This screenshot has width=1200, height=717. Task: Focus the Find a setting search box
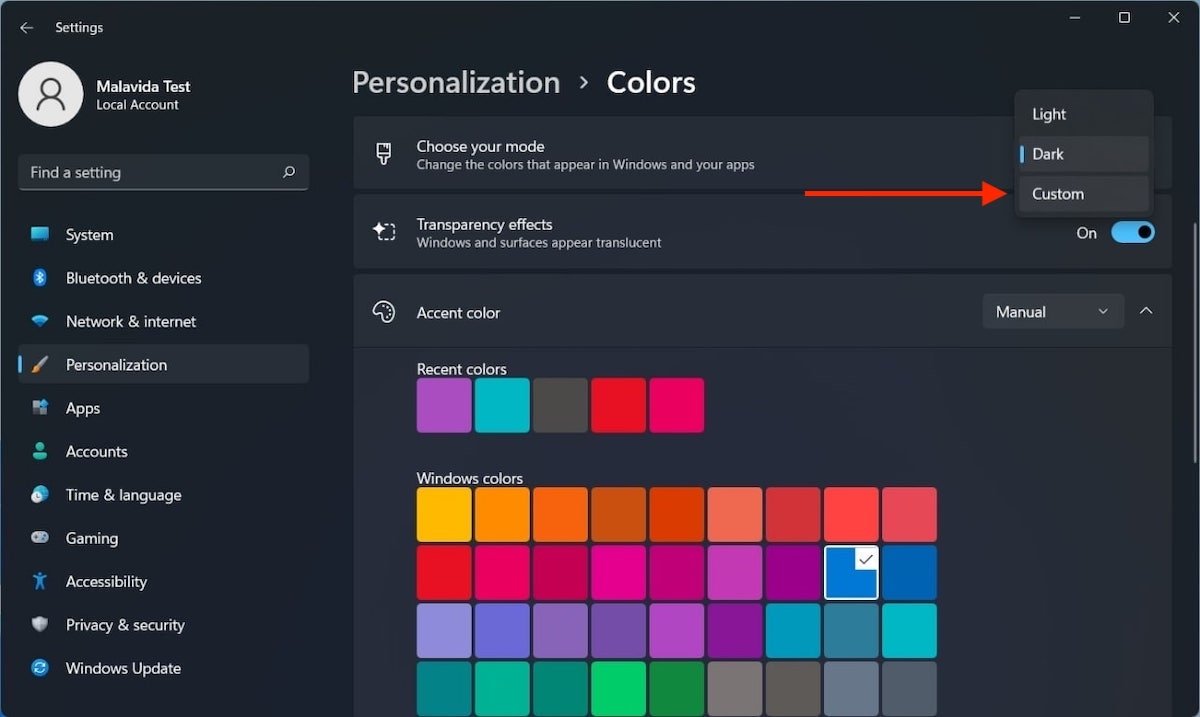tap(163, 172)
